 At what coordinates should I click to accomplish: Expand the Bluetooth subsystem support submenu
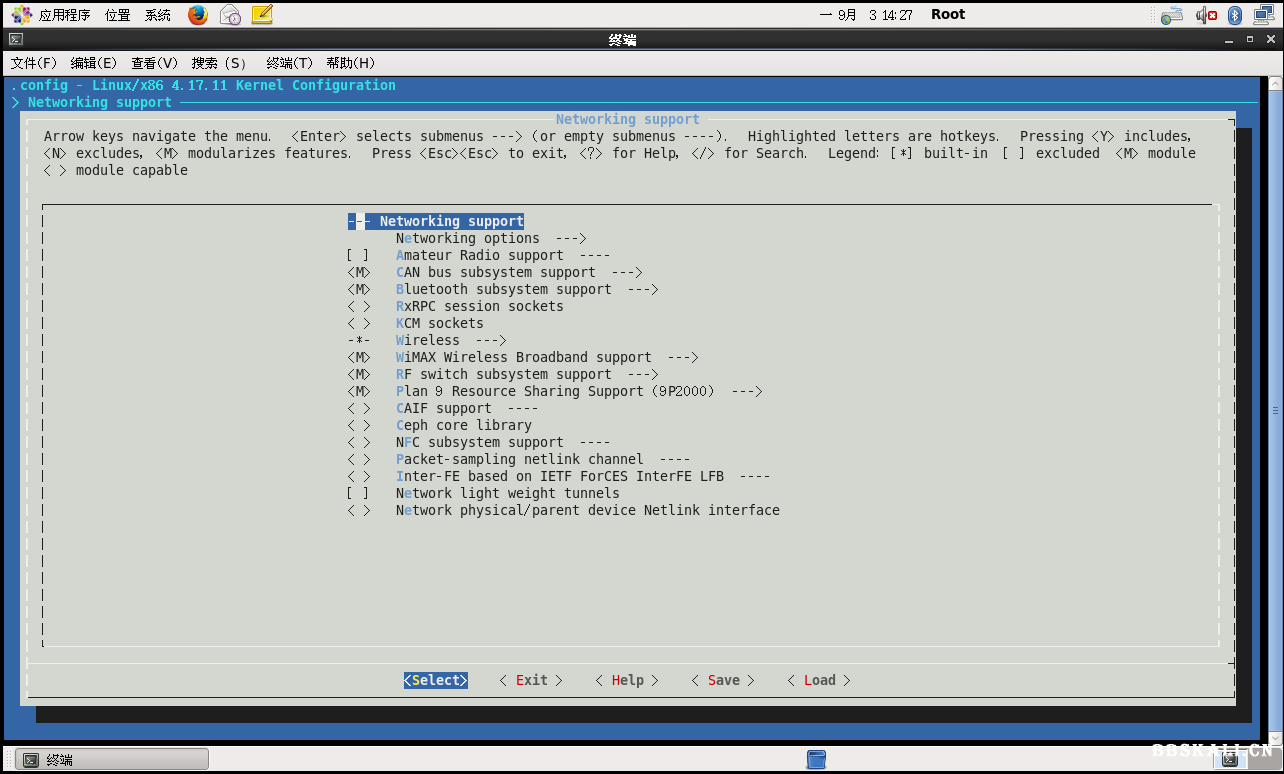pos(500,289)
